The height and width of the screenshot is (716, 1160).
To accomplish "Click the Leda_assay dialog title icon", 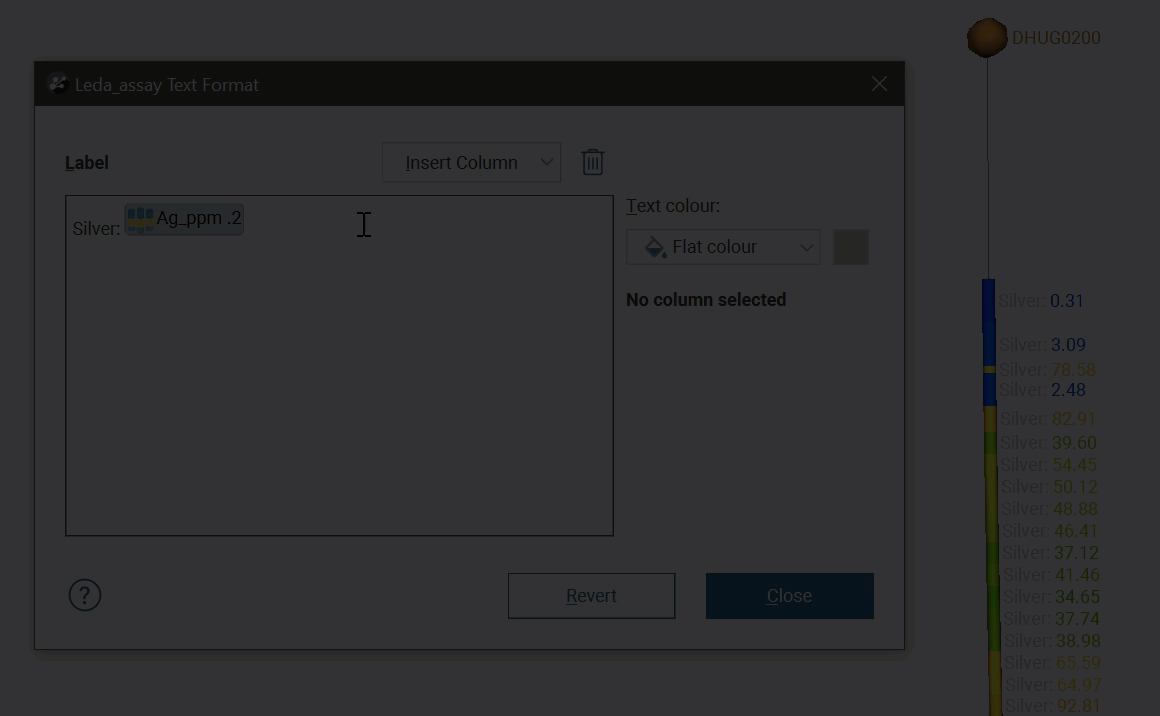I will tap(58, 84).
